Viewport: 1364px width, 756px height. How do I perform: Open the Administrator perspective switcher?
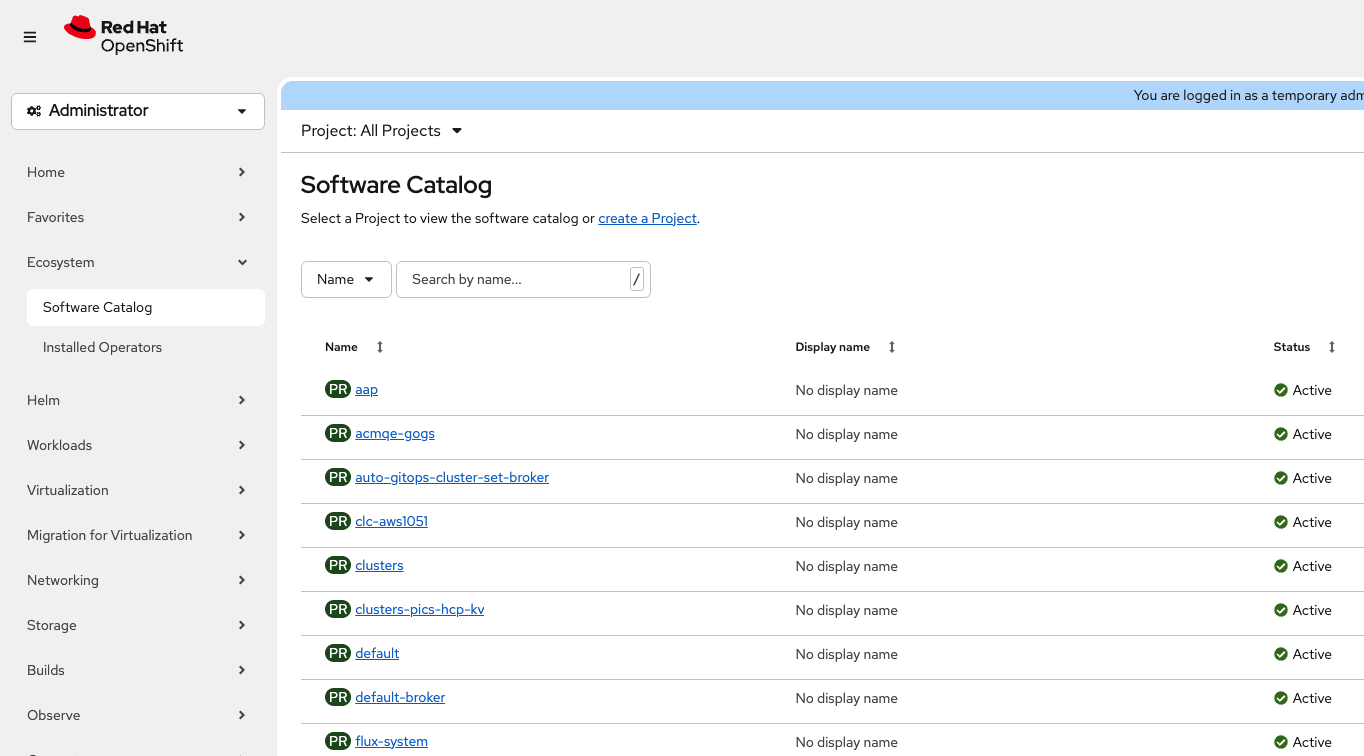coord(138,111)
